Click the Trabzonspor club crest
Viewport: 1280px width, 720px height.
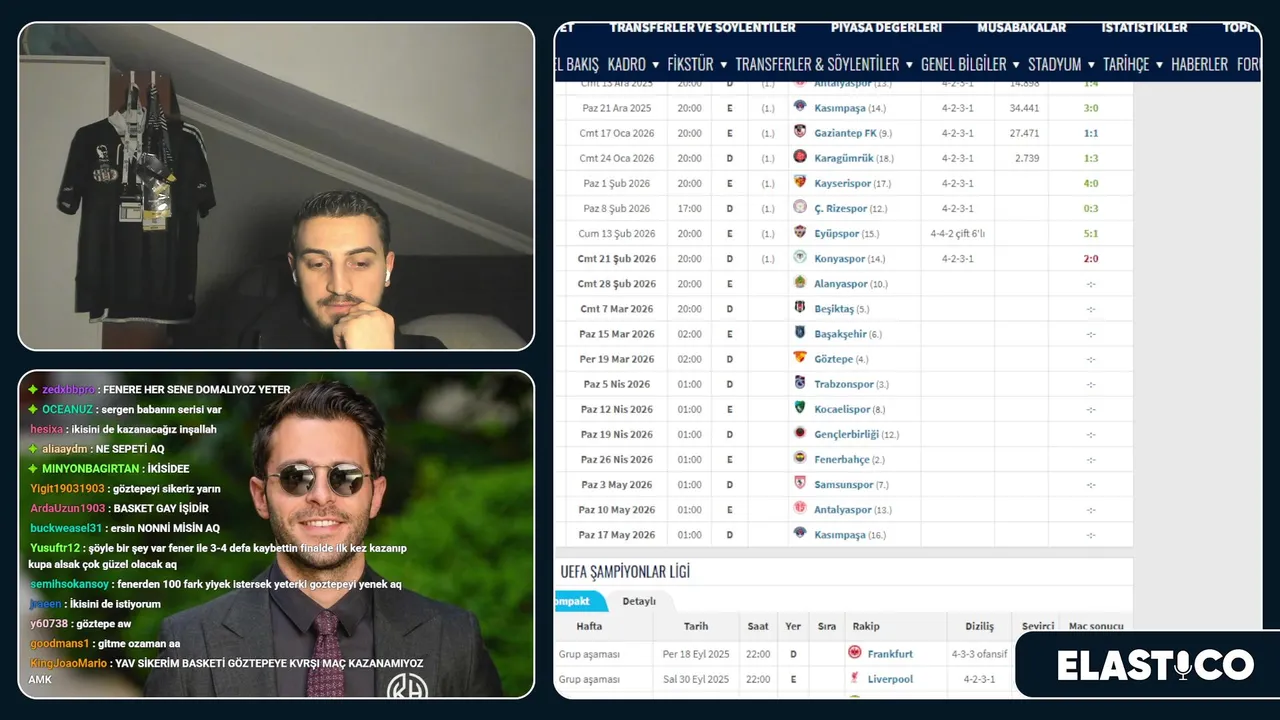(800, 383)
